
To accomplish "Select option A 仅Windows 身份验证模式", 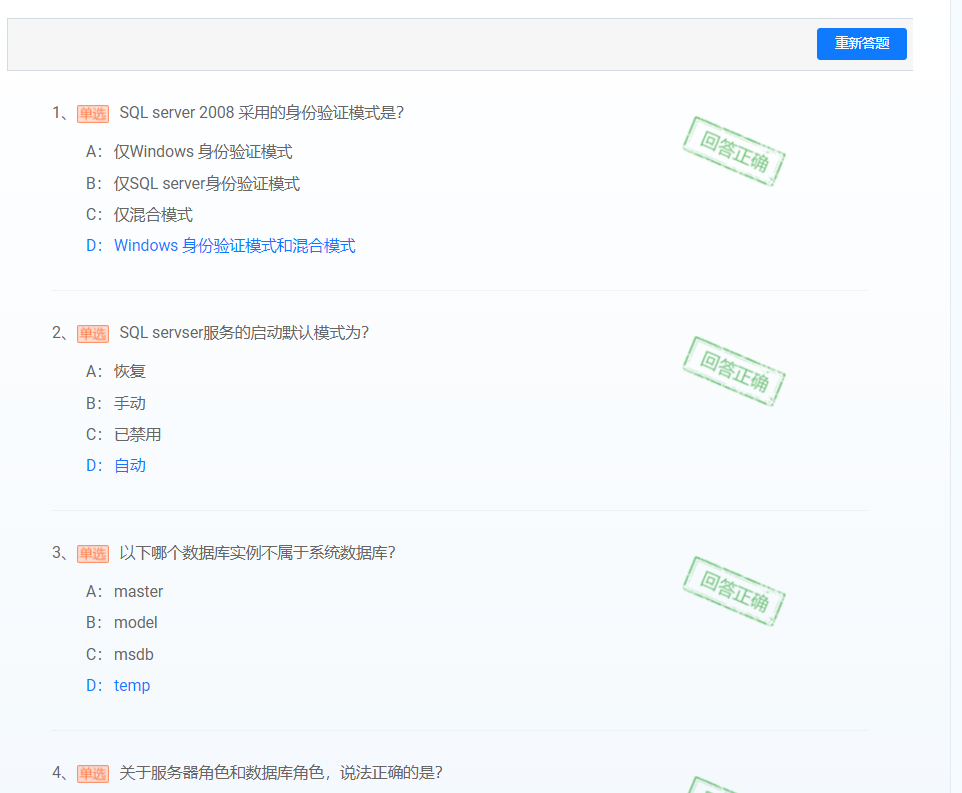I will tap(189, 151).
